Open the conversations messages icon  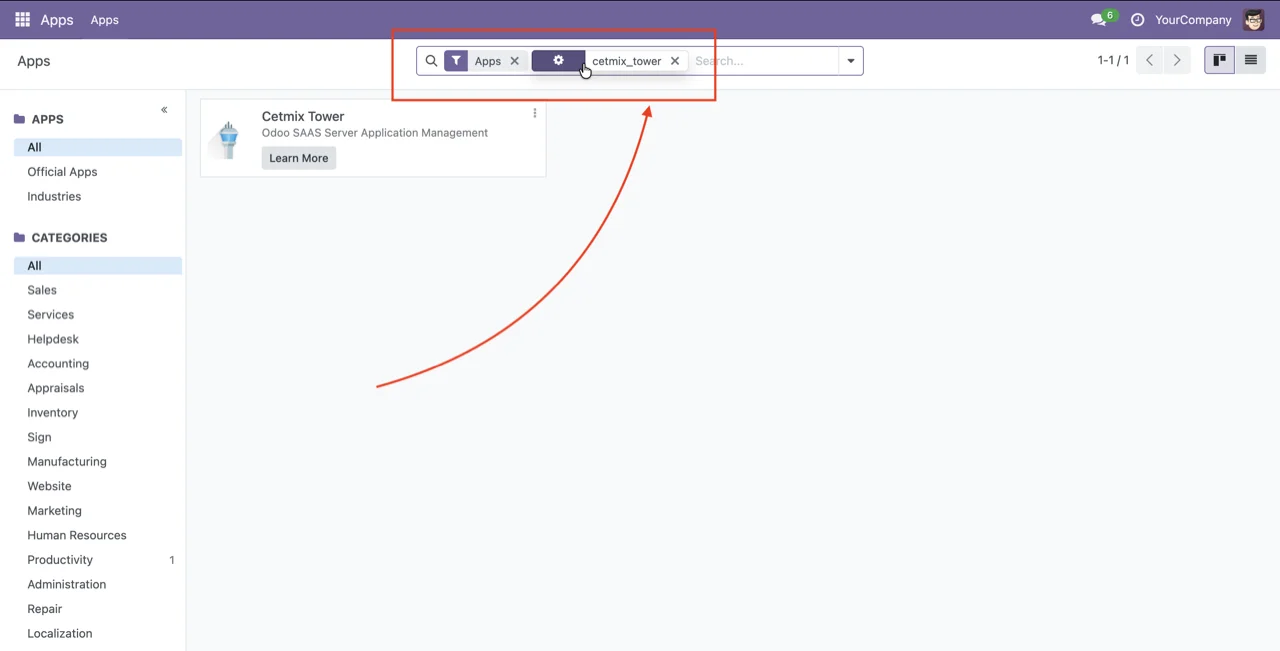[1099, 20]
